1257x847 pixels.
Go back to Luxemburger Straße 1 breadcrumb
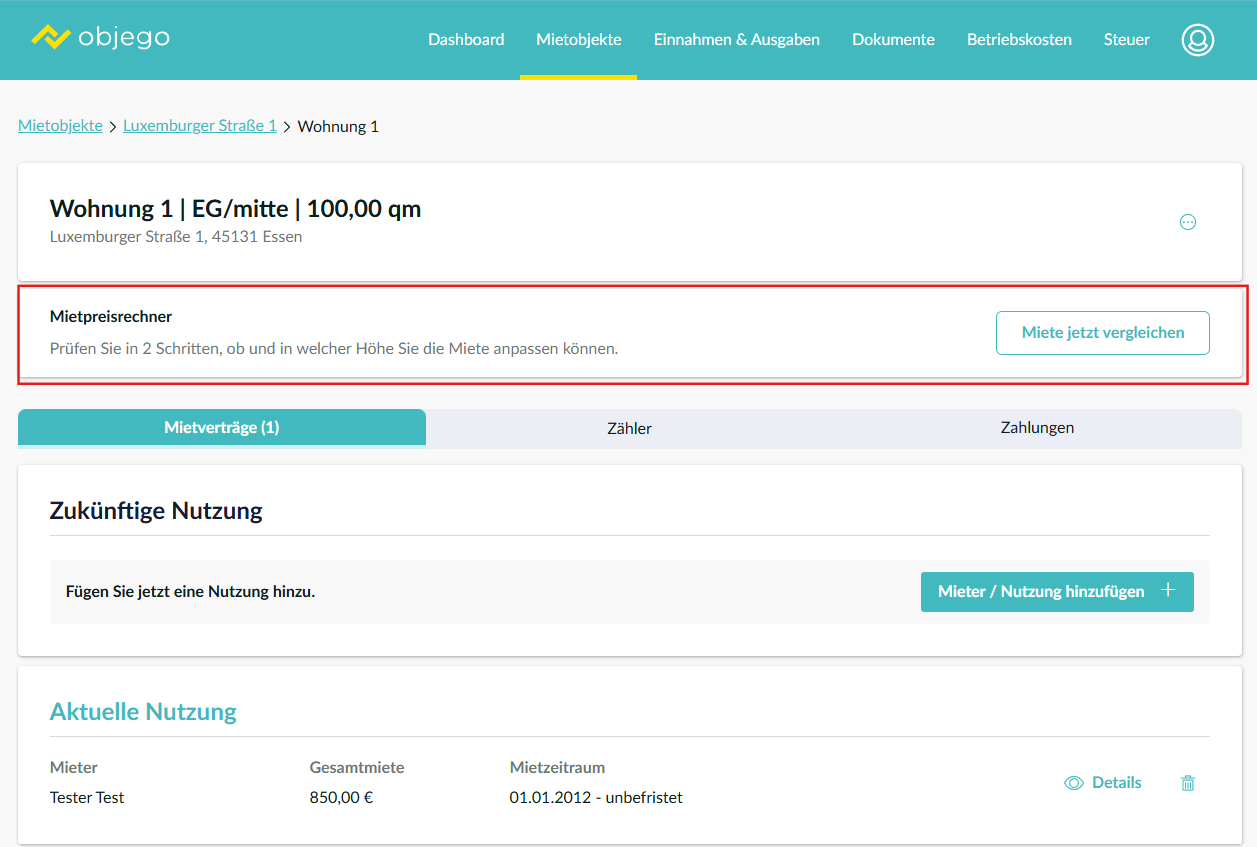pos(200,126)
